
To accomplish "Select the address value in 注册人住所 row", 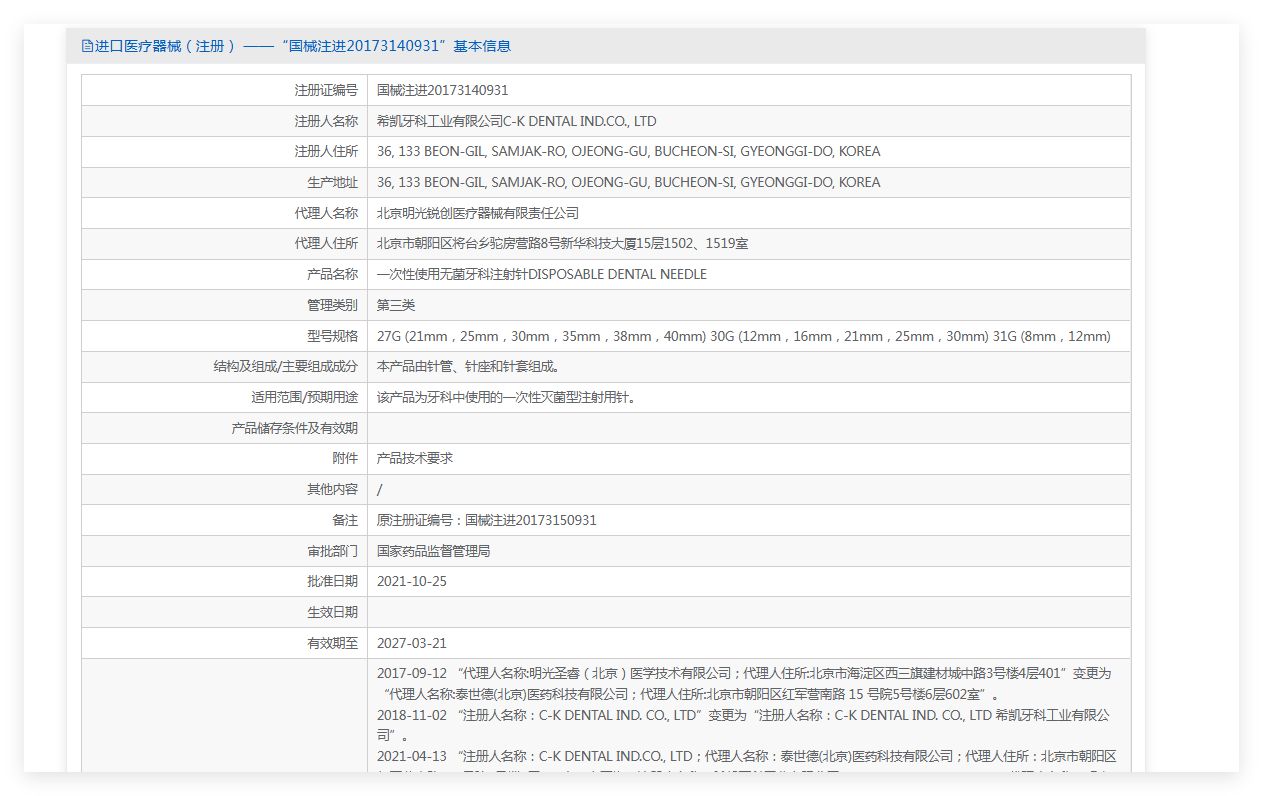I will click(x=628, y=152).
